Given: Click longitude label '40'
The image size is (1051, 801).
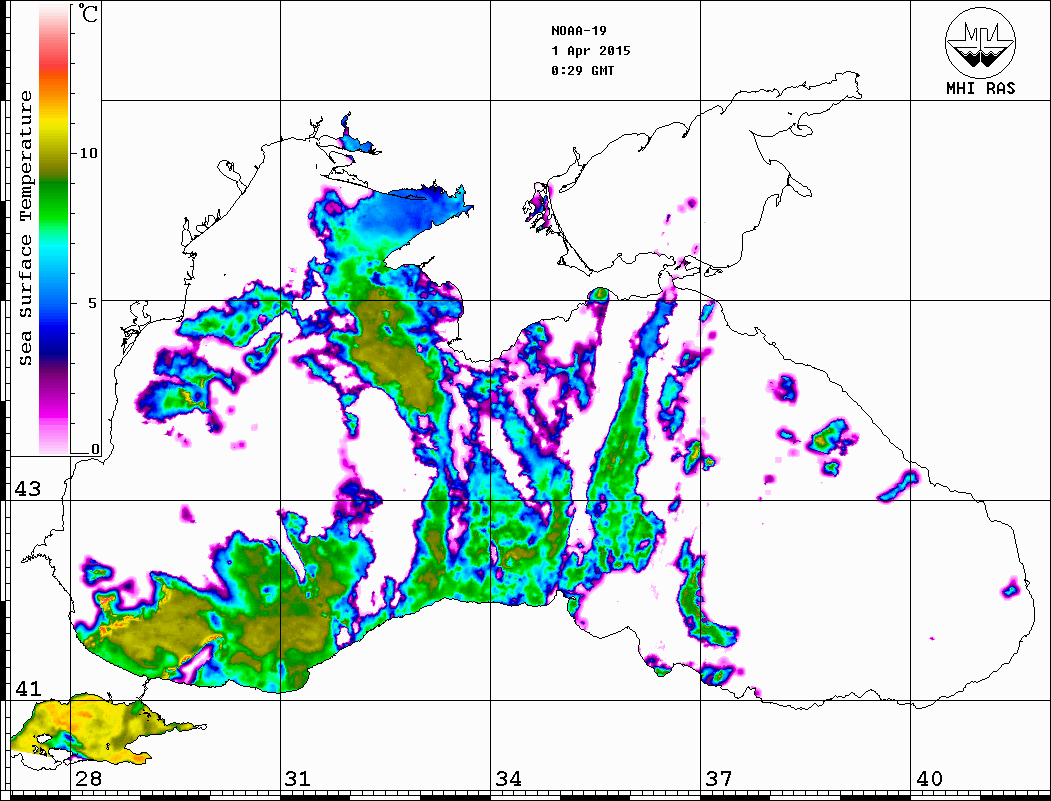Looking at the screenshot, I should (929, 779).
